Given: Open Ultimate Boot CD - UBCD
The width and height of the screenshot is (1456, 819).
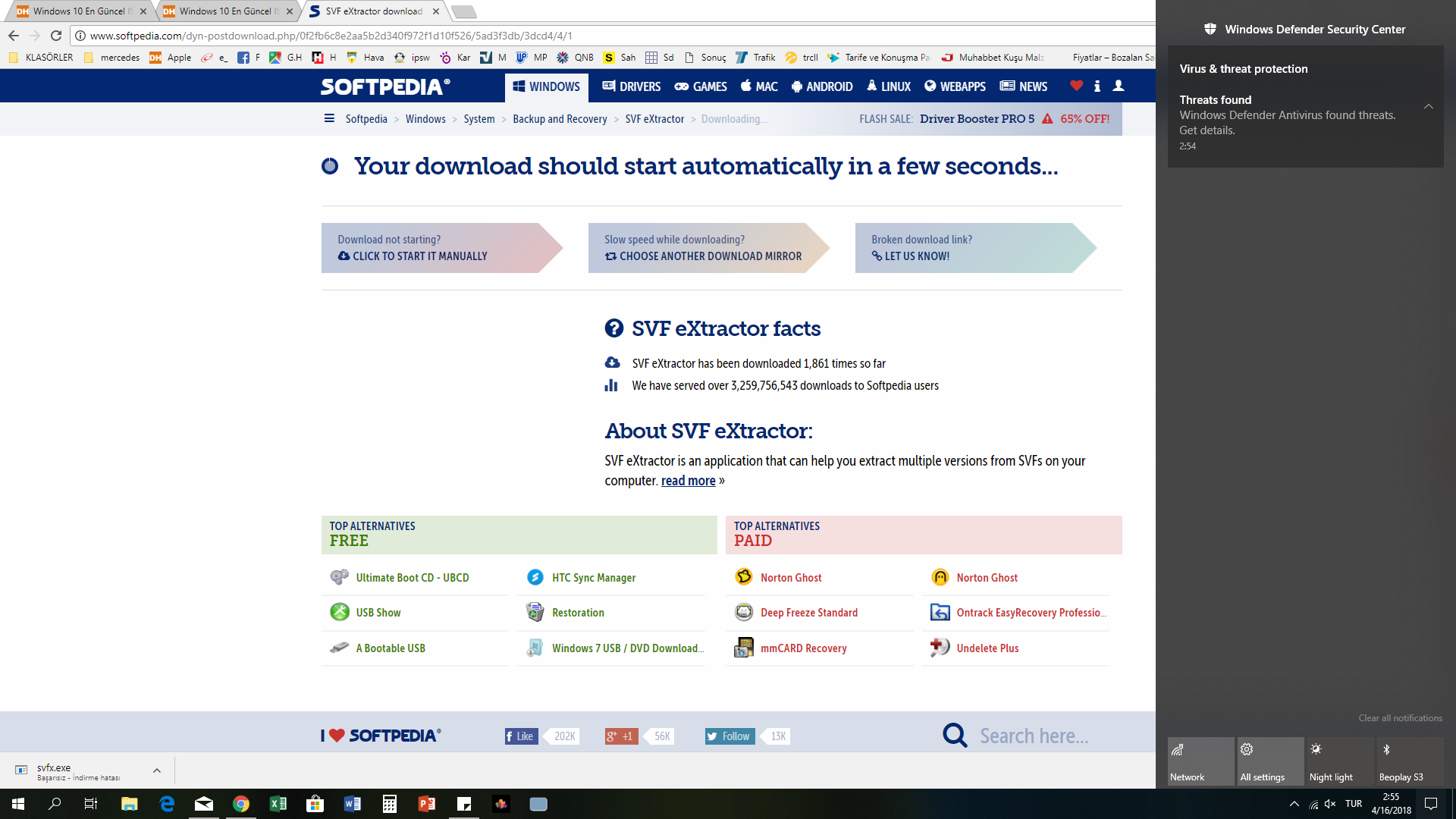Looking at the screenshot, I should (x=413, y=578).
